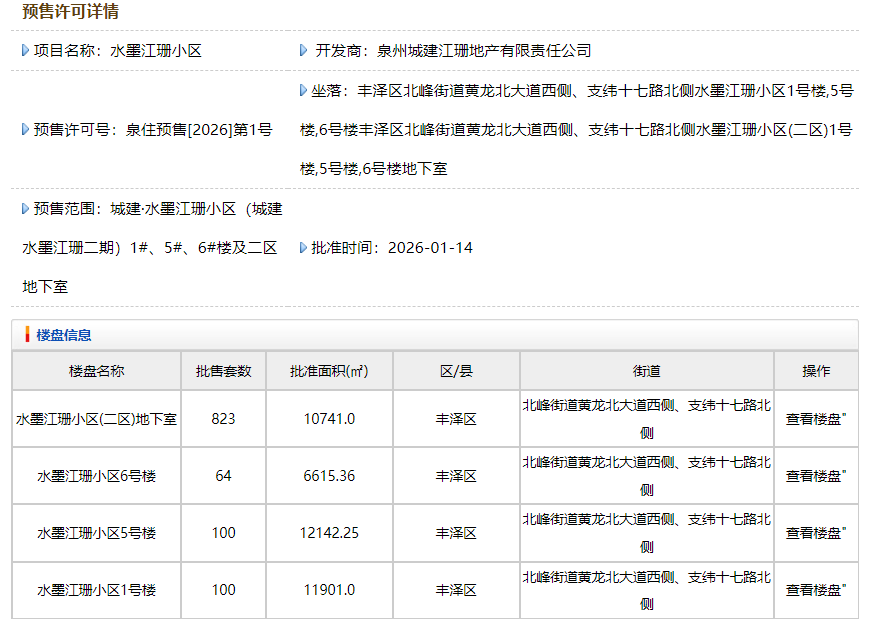Viewport: 869px width, 632px height.
Task: Open 查看楼盘 for 水墨江珊小区5号楼
Action: (x=815, y=533)
